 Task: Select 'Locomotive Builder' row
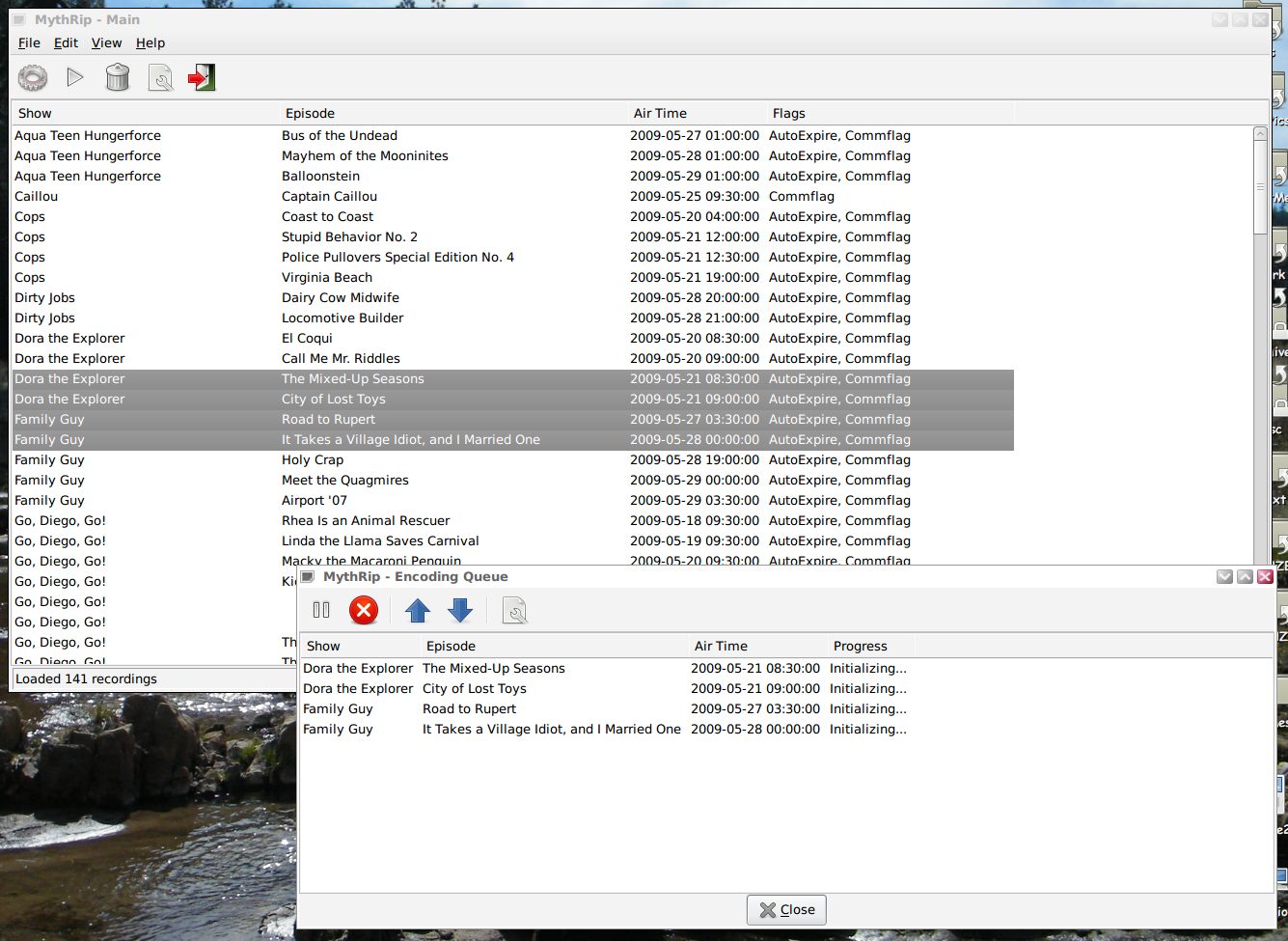[x=512, y=318]
